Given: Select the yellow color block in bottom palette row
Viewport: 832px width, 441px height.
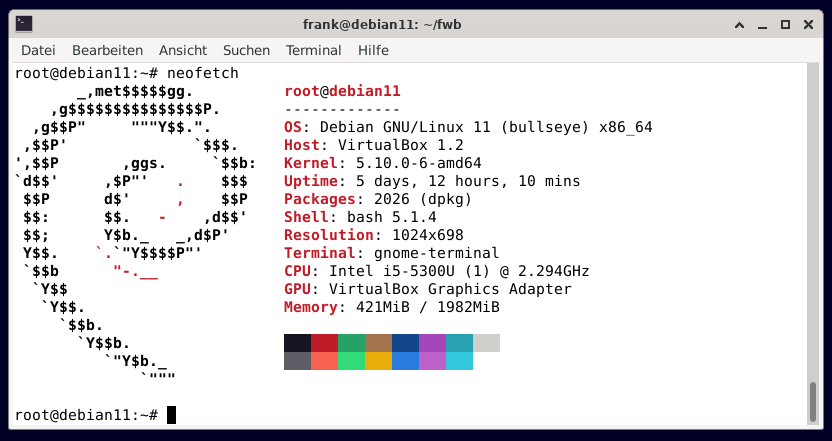Looking at the screenshot, I should (378, 361).
